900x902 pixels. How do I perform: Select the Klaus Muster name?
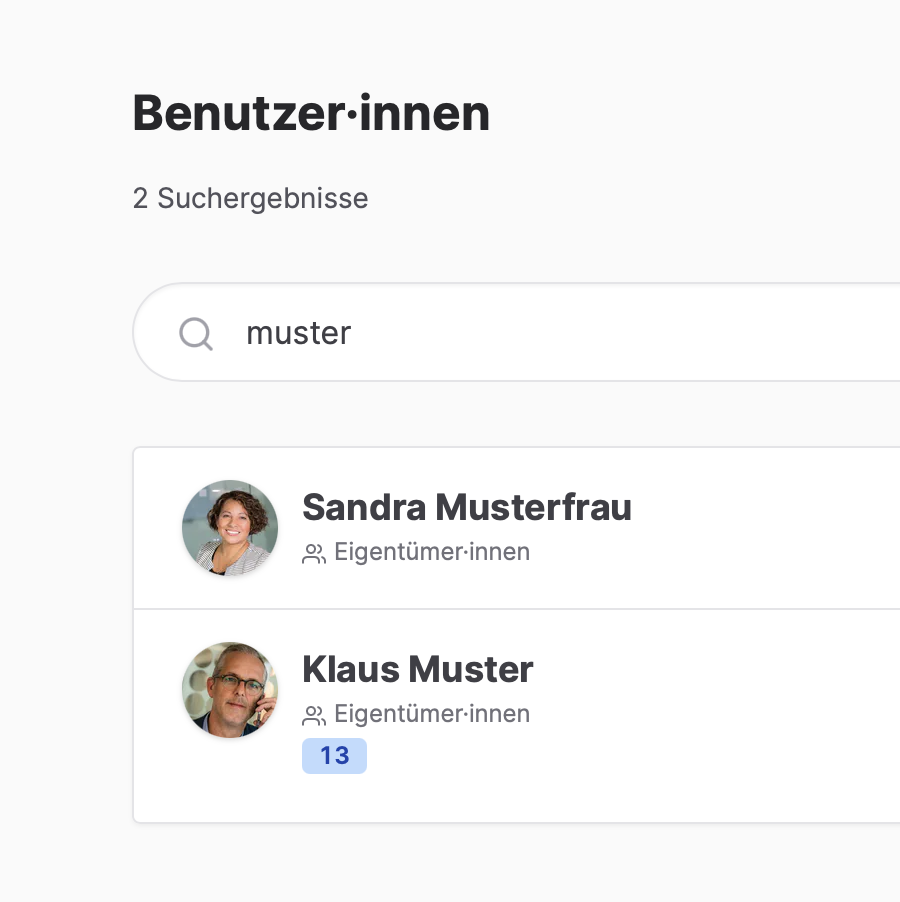[417, 669]
